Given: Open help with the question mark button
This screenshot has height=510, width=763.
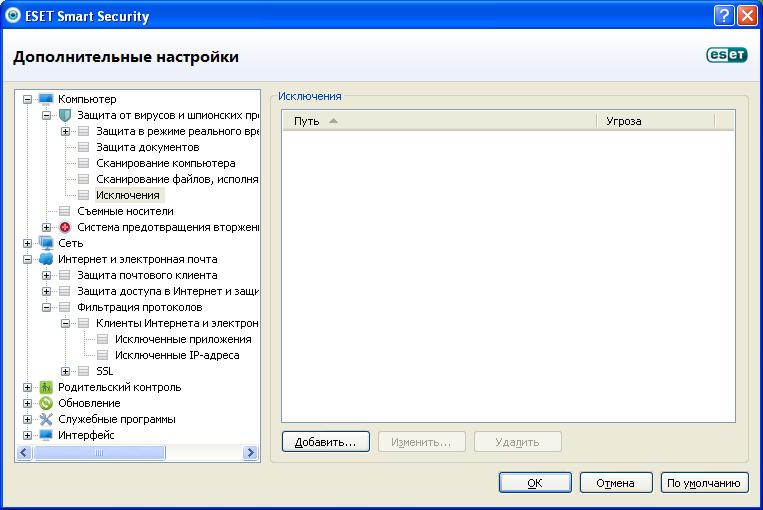Looking at the screenshot, I should (x=725, y=16).
